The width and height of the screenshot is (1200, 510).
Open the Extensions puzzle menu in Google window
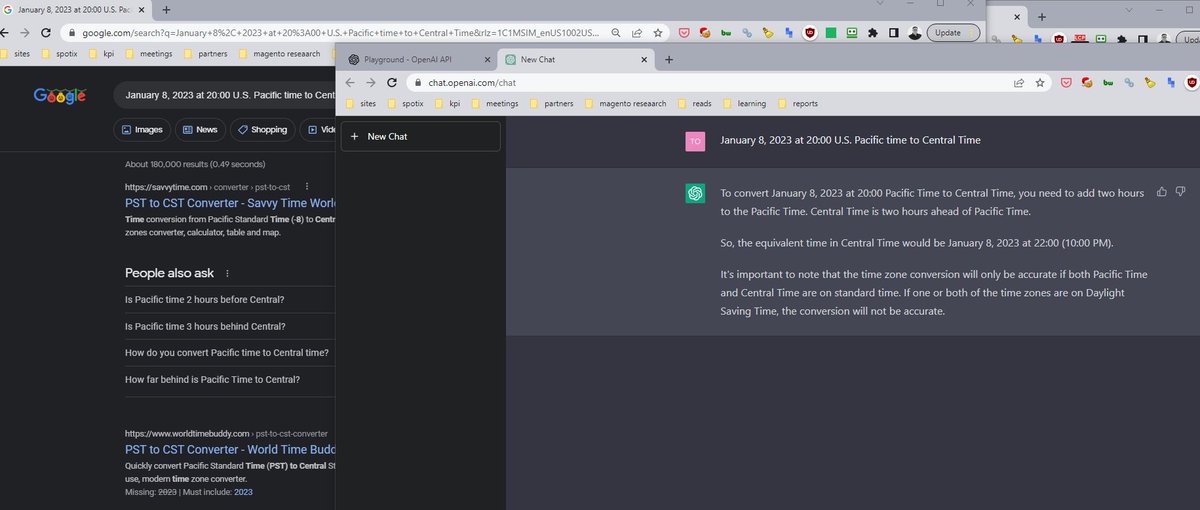[873, 33]
